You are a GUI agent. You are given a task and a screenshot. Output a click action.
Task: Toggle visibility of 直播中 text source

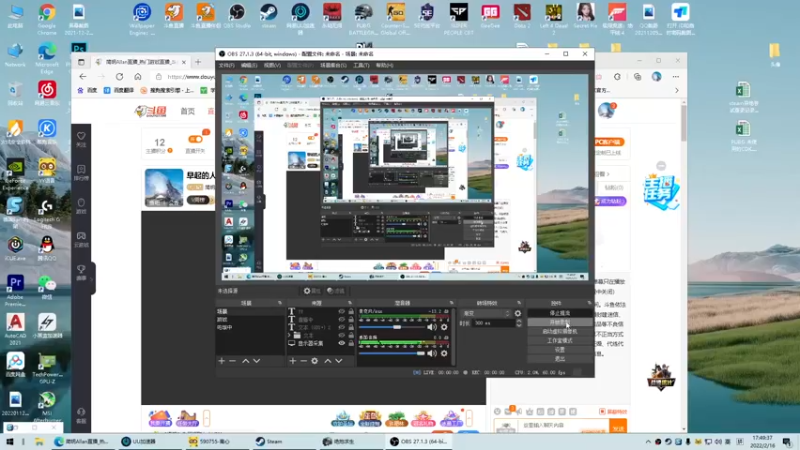[x=341, y=319]
